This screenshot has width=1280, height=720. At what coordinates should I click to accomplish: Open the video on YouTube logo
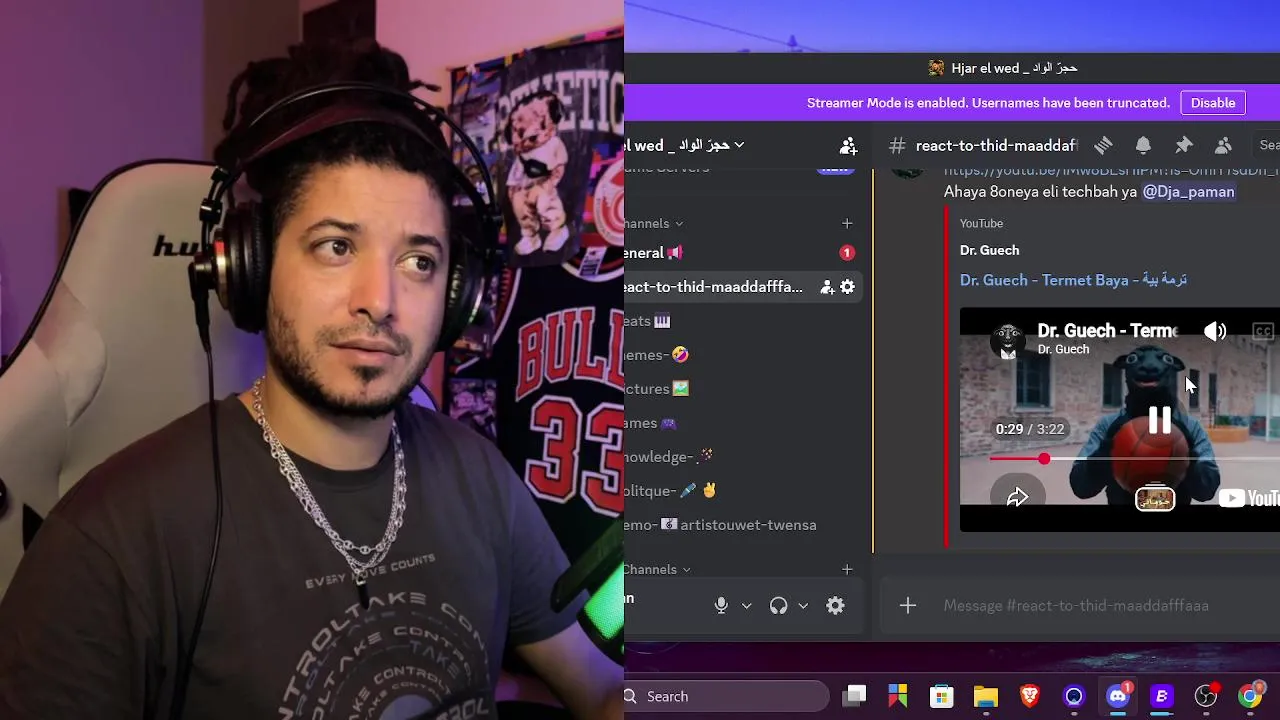click(1249, 498)
